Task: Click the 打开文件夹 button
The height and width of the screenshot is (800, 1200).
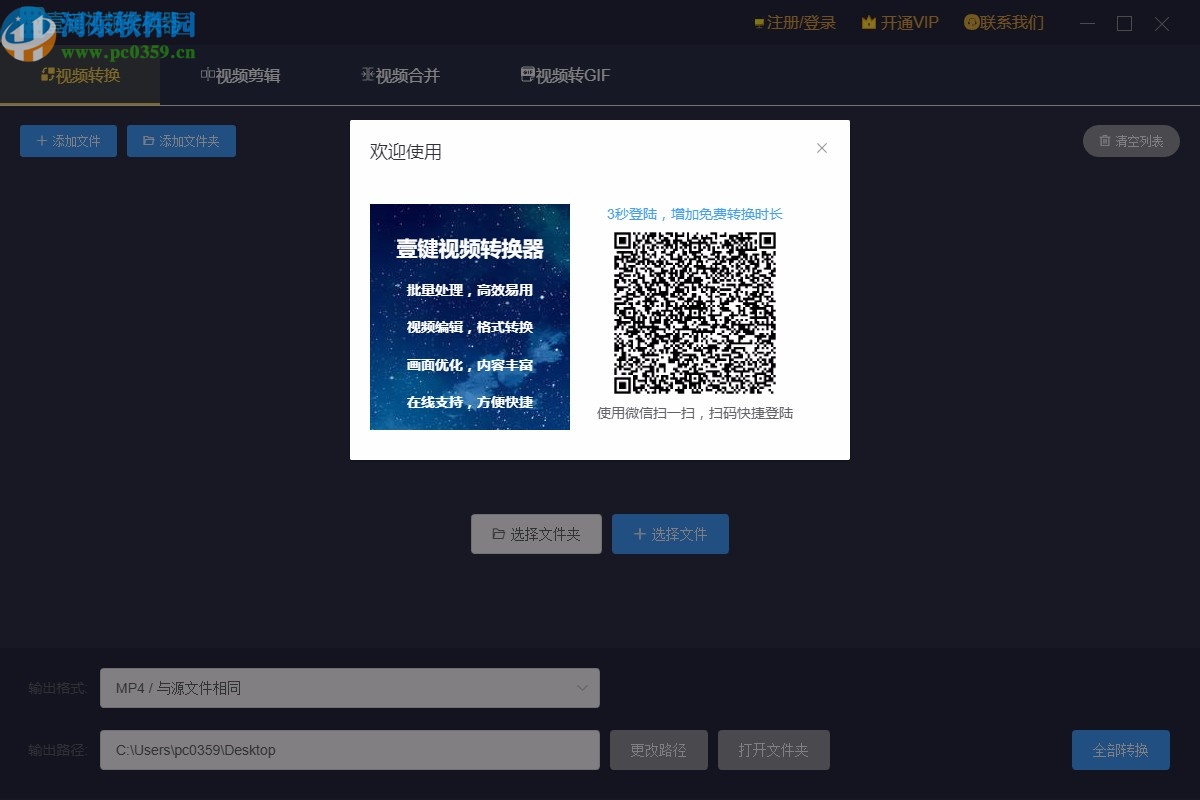Action: [774, 750]
